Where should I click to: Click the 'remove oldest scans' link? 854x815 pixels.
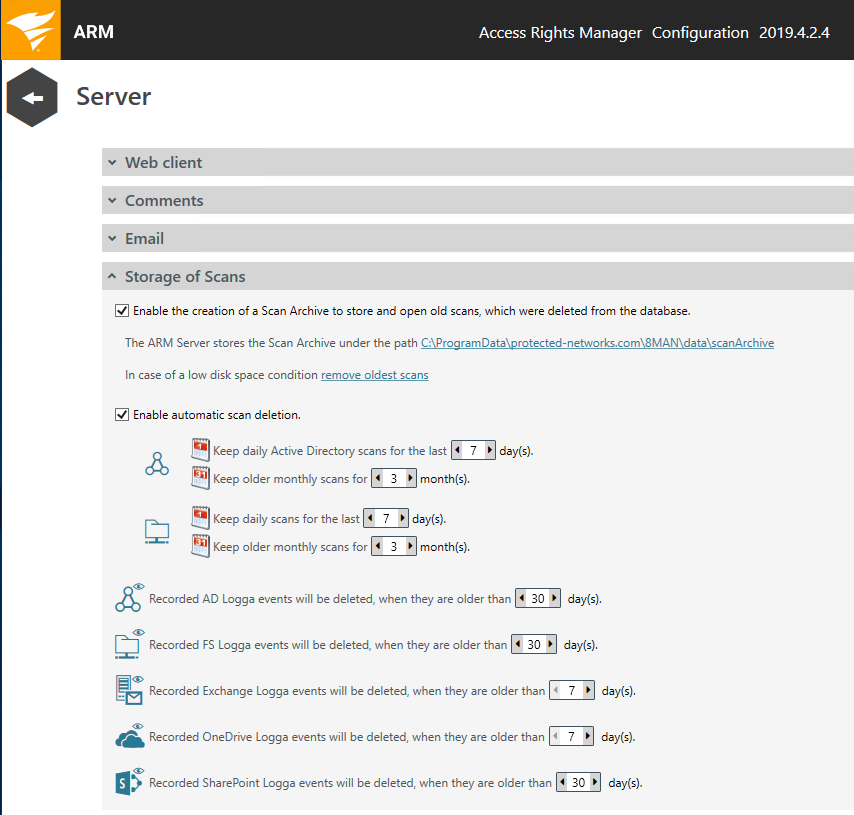click(x=375, y=375)
